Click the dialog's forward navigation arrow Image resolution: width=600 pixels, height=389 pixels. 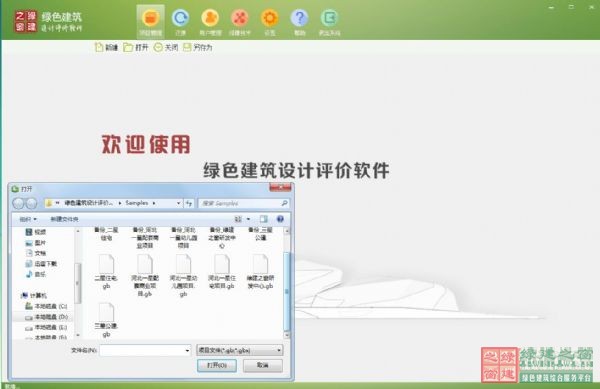pyautogui.click(x=31, y=203)
